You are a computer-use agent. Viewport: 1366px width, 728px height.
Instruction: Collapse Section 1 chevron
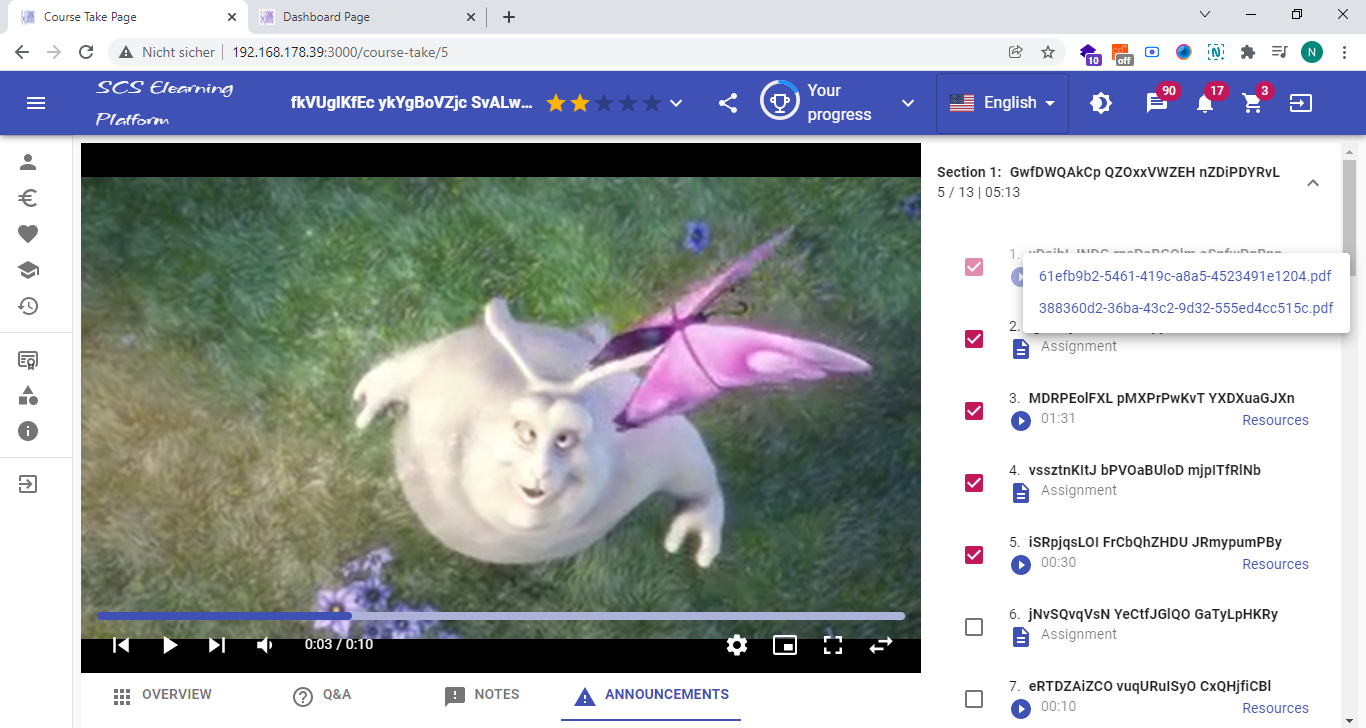tap(1313, 183)
